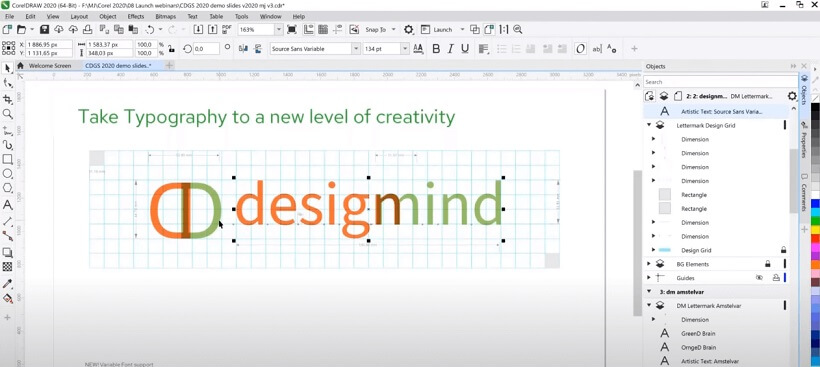Select Artistic Text: Amstelvar object

point(710,361)
